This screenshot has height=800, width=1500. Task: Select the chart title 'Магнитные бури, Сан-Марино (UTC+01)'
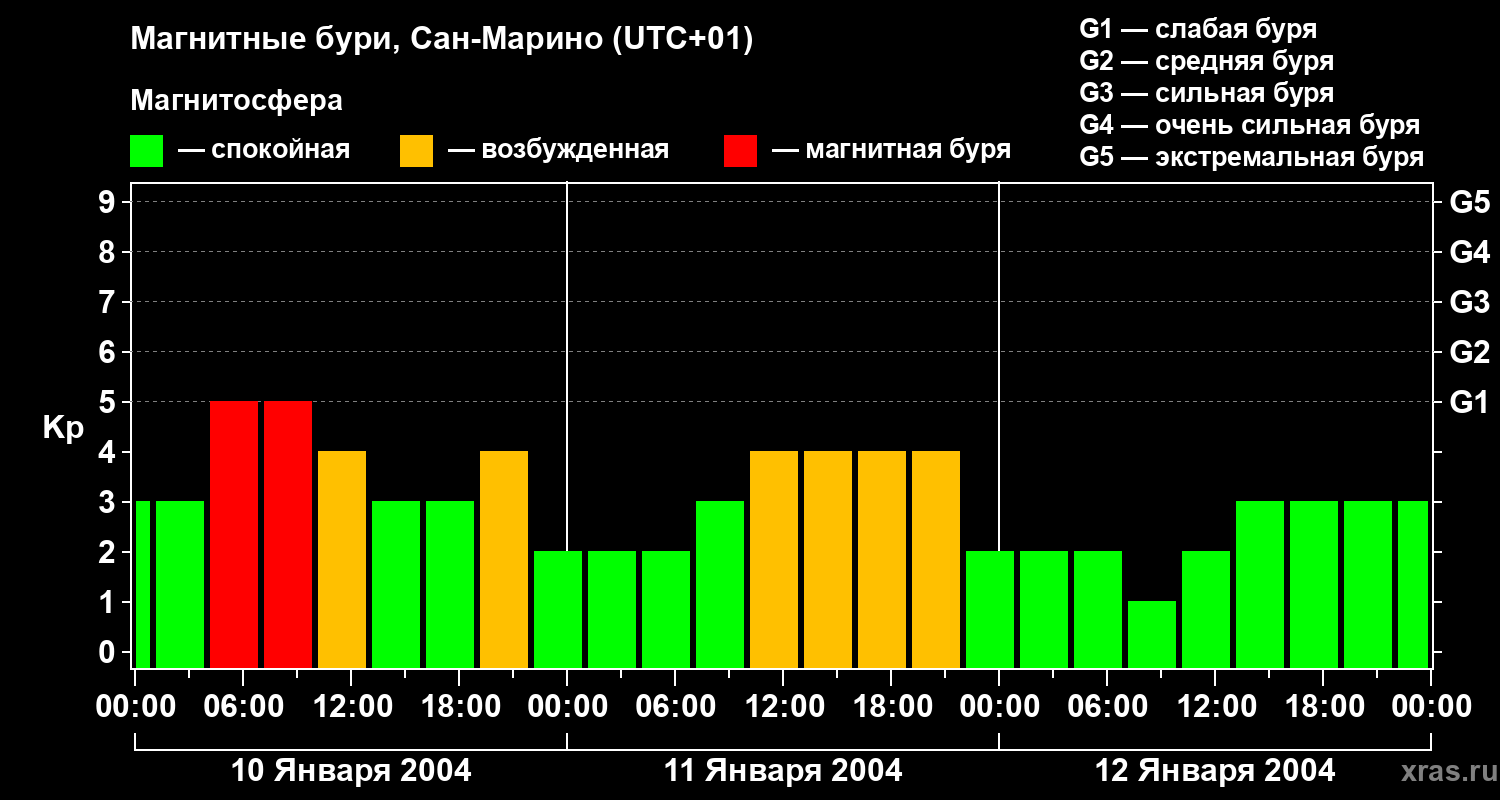click(x=441, y=39)
